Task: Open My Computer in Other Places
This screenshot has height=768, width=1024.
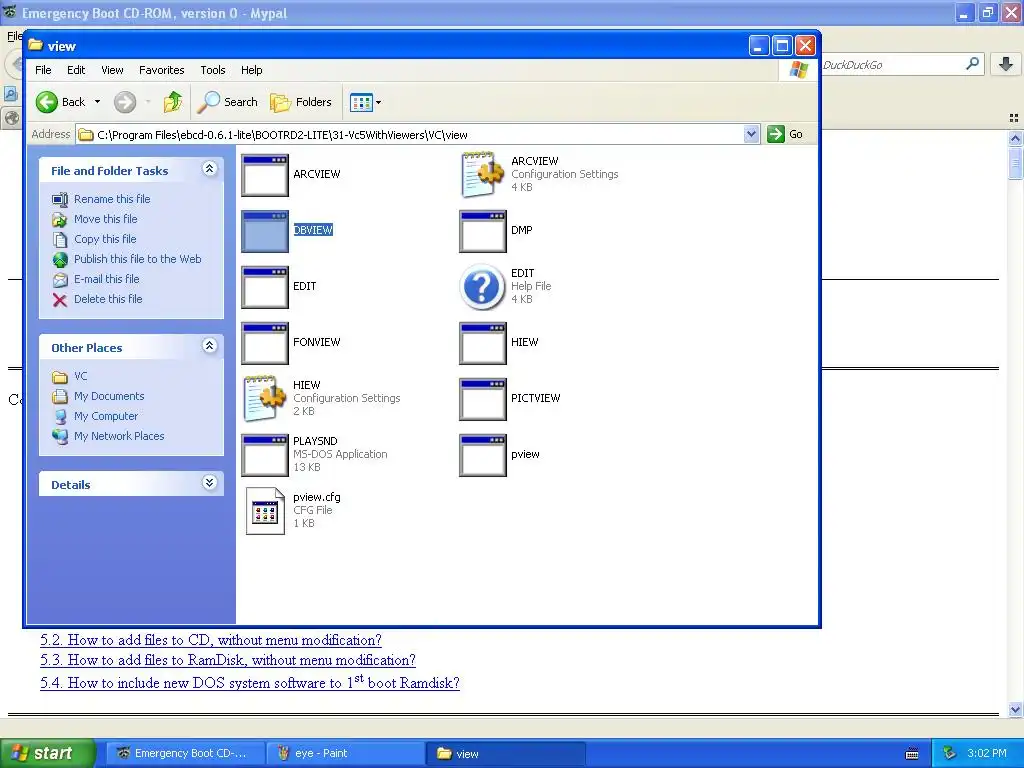Action: (106, 416)
